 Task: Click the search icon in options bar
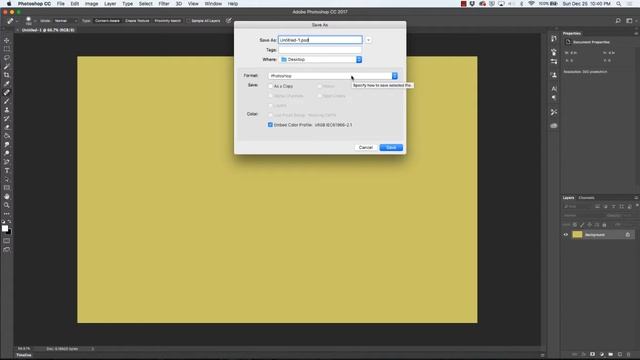(x=618, y=20)
